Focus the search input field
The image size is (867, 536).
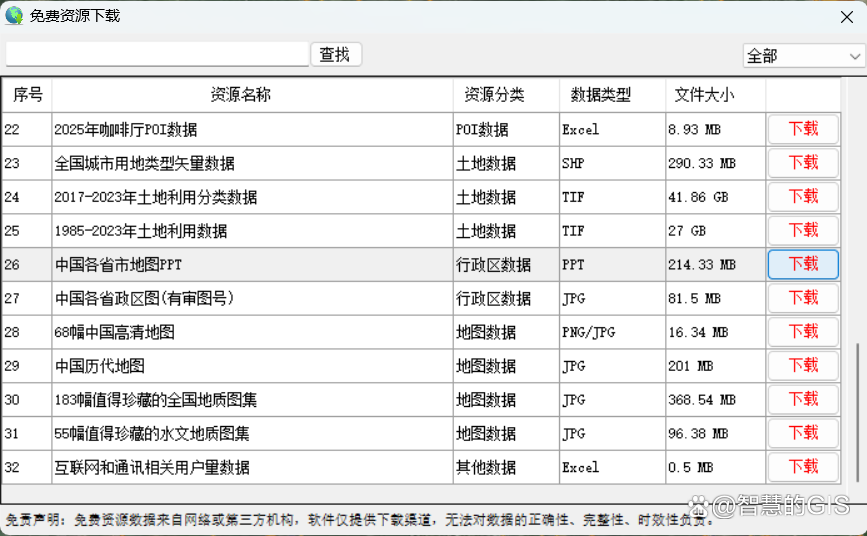(157, 54)
